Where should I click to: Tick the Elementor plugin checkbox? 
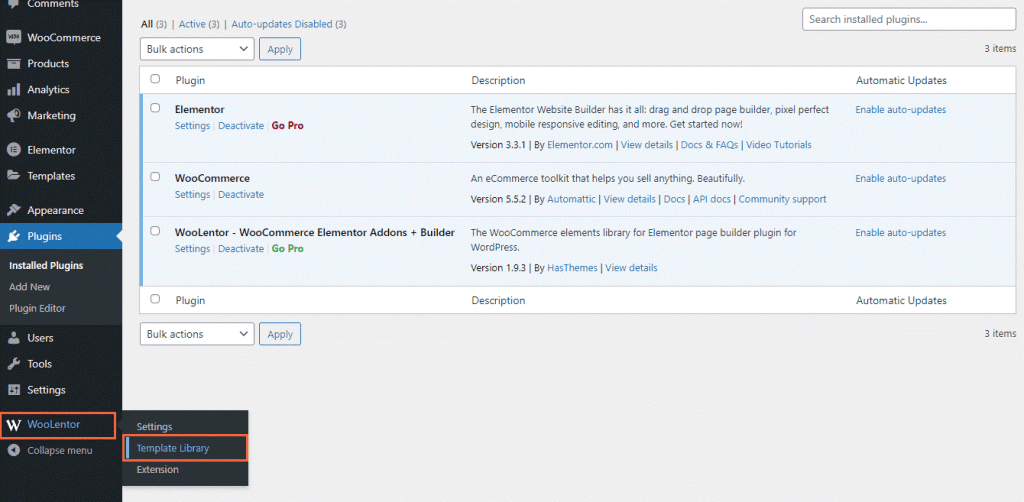(x=155, y=108)
